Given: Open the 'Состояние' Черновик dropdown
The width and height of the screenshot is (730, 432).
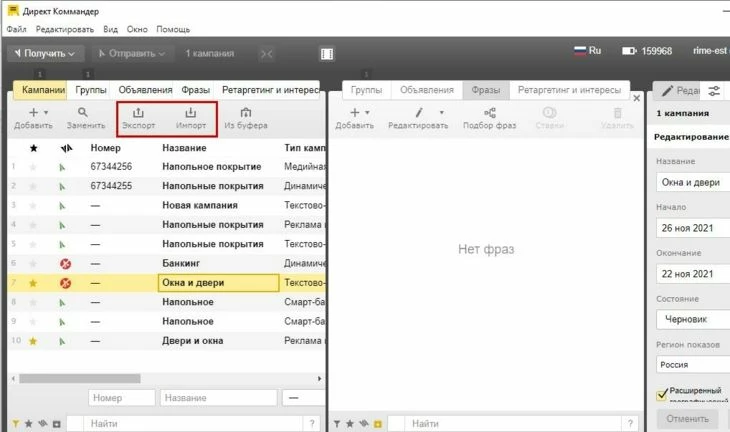Looking at the screenshot, I should pos(693,319).
